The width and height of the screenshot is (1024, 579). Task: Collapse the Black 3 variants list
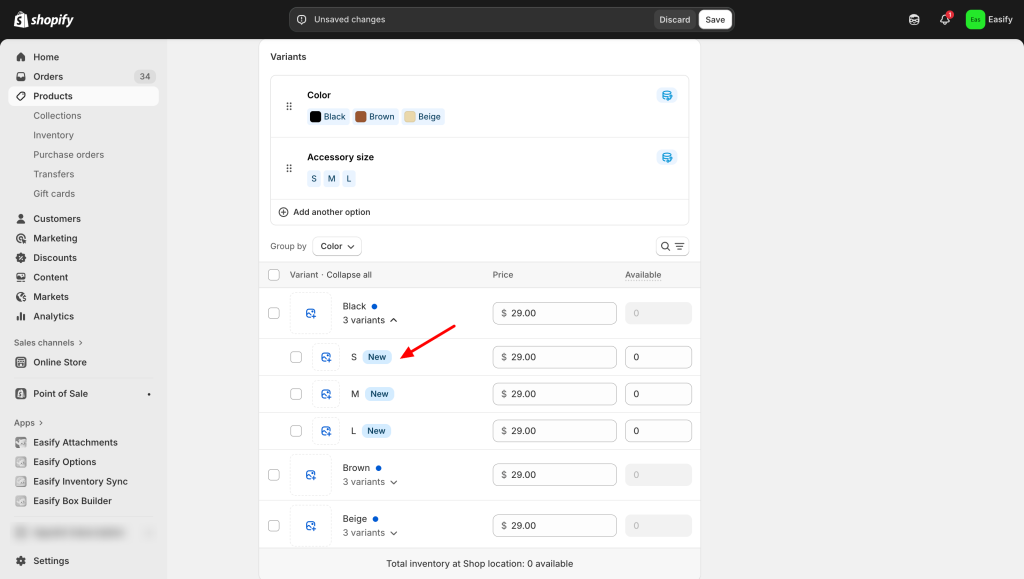(x=371, y=320)
